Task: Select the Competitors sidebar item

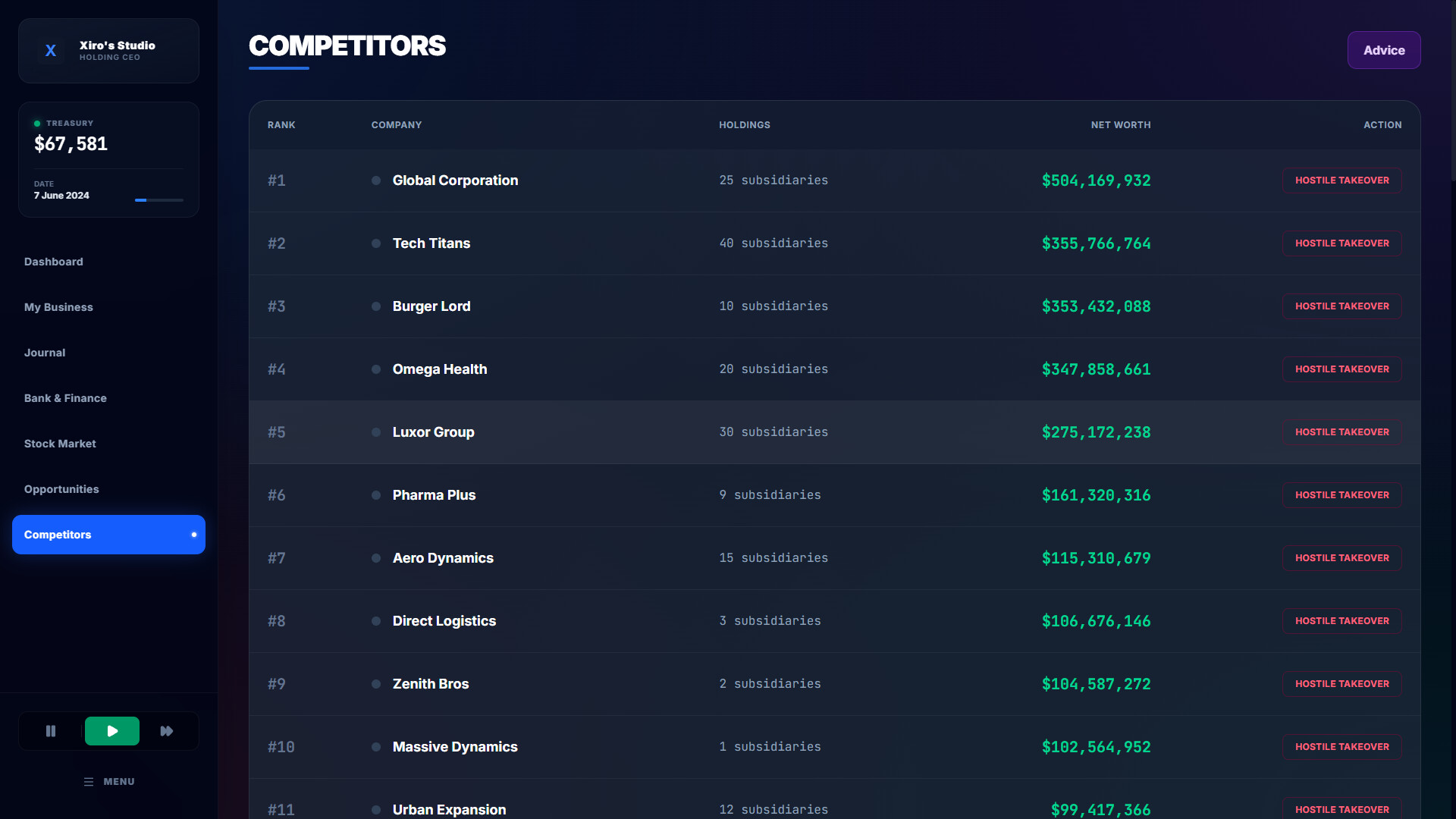Action: pos(108,535)
